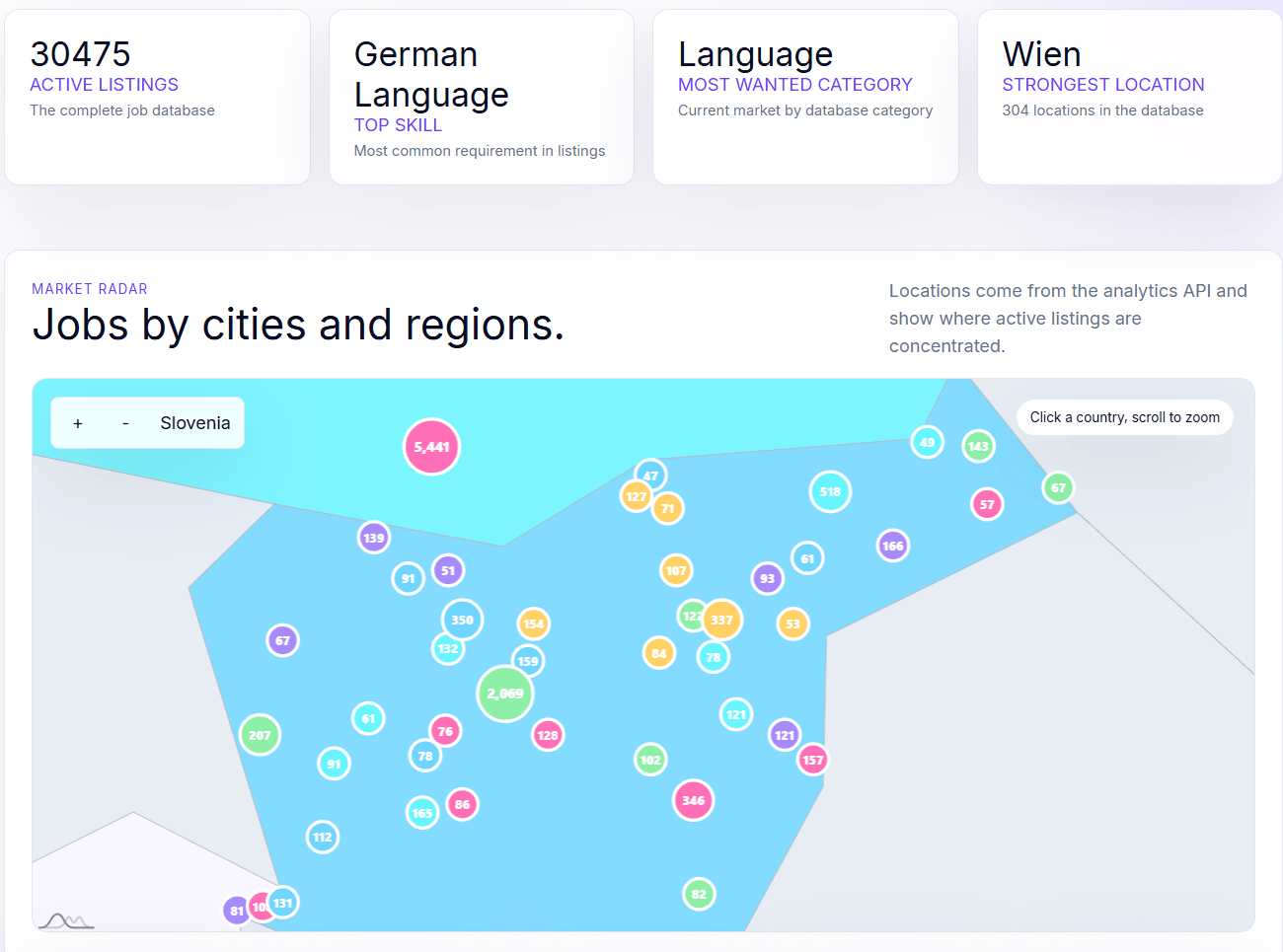Click the 49 map marker
1283x952 pixels.
coord(927,442)
